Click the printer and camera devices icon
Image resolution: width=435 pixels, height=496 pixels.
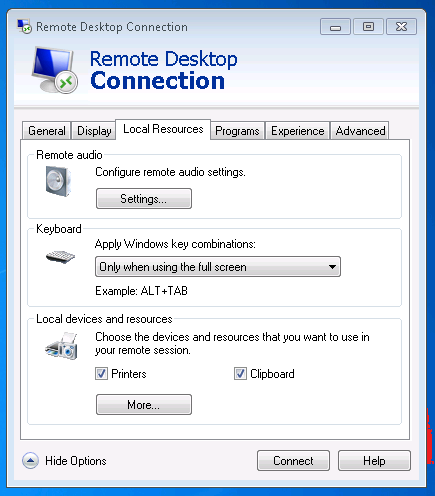pos(62,346)
